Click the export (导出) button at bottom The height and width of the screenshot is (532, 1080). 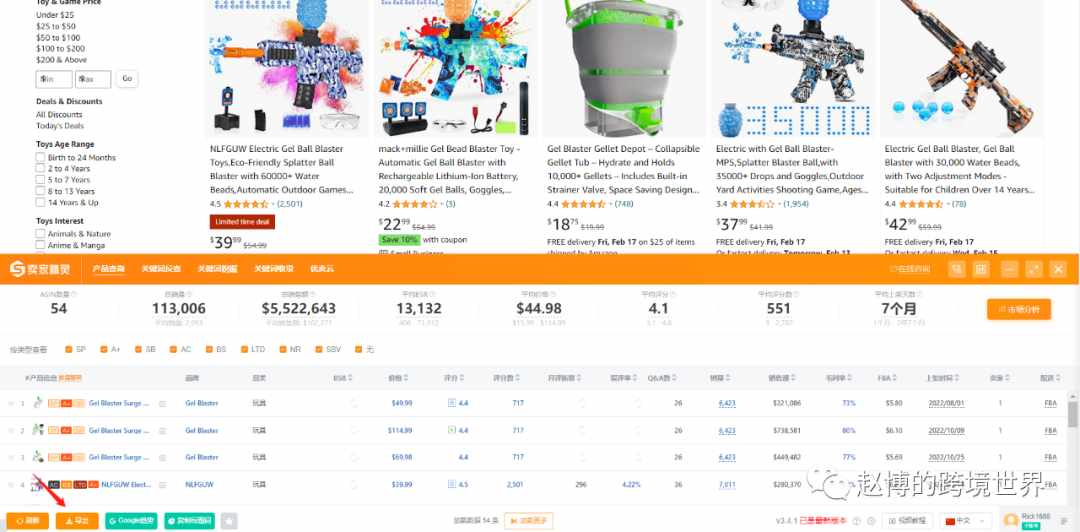77,521
